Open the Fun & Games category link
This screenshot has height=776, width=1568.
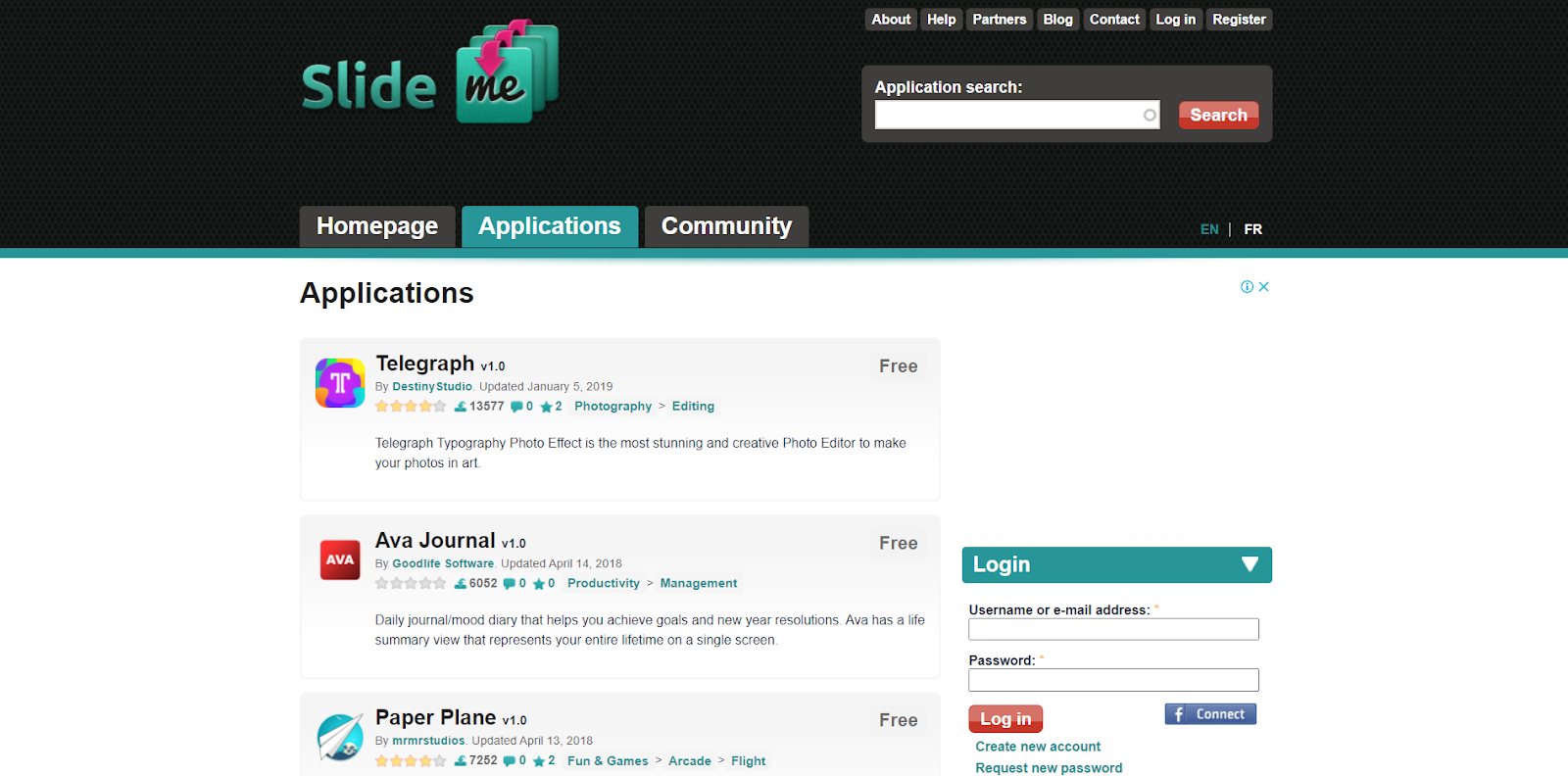pos(608,761)
